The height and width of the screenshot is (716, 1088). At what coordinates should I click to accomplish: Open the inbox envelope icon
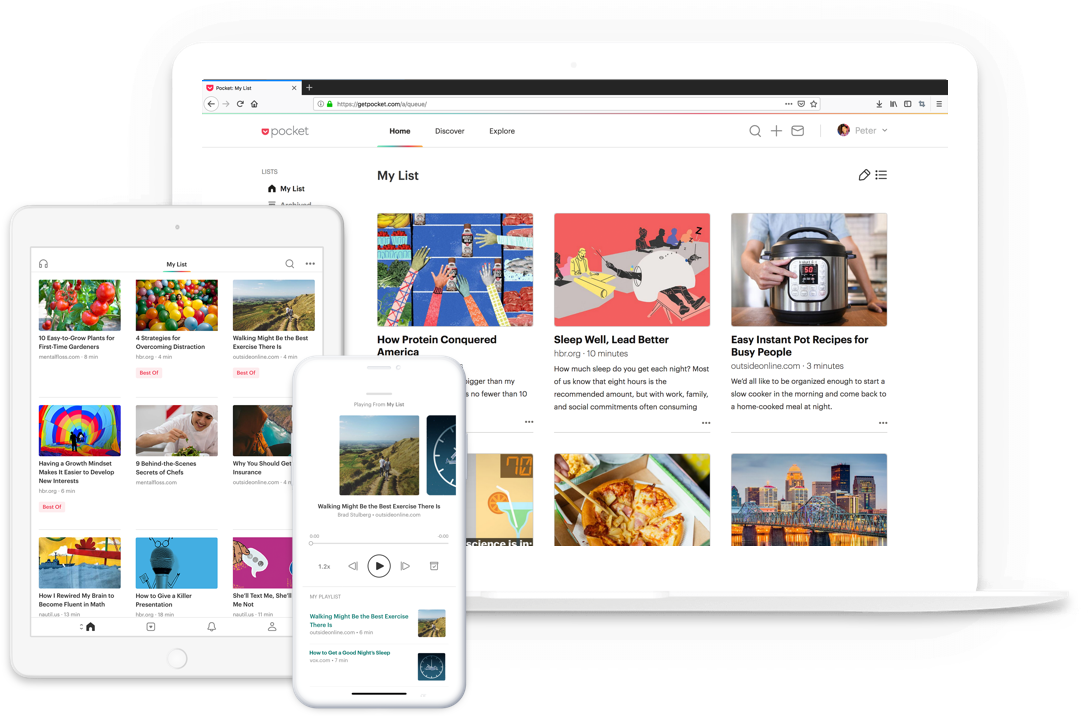797,131
